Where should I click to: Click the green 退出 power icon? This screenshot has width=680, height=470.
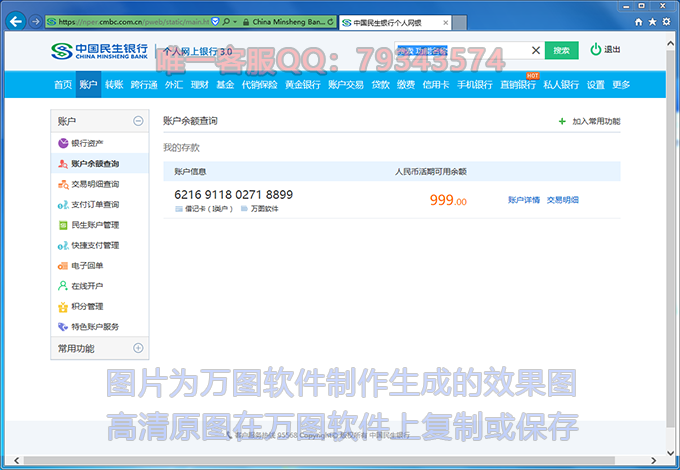596,49
